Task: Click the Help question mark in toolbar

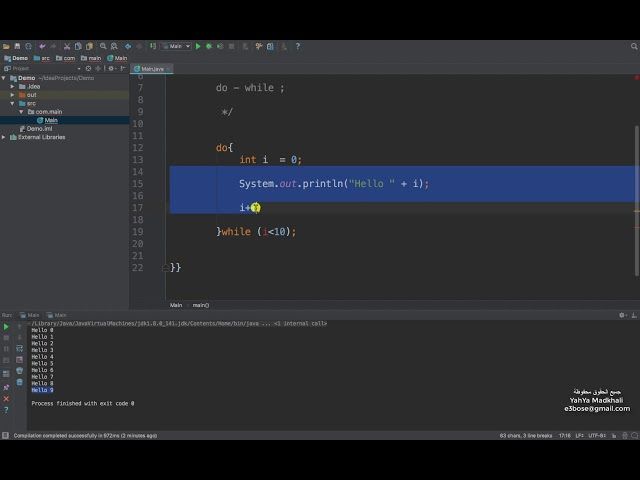Action: coord(298,47)
